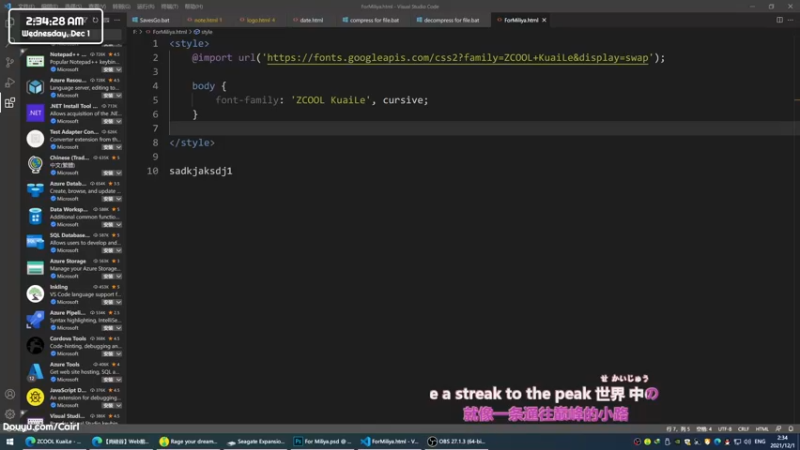Click the feedback icon in status bar
The width and height of the screenshot is (800, 450).
coord(778,429)
